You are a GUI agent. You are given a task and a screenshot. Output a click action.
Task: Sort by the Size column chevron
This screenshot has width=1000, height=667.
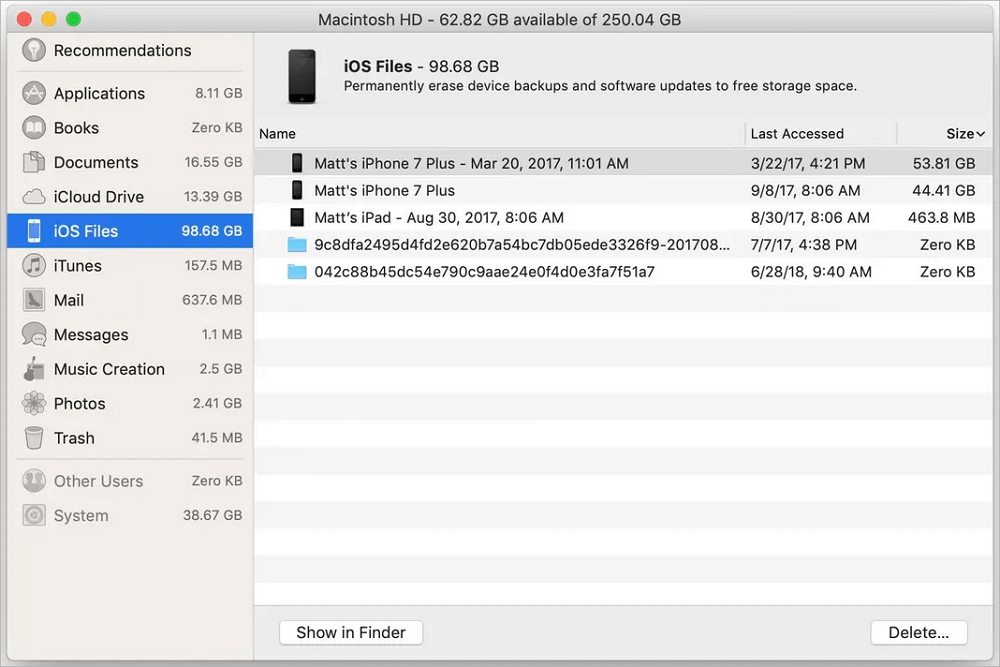[x=981, y=134]
